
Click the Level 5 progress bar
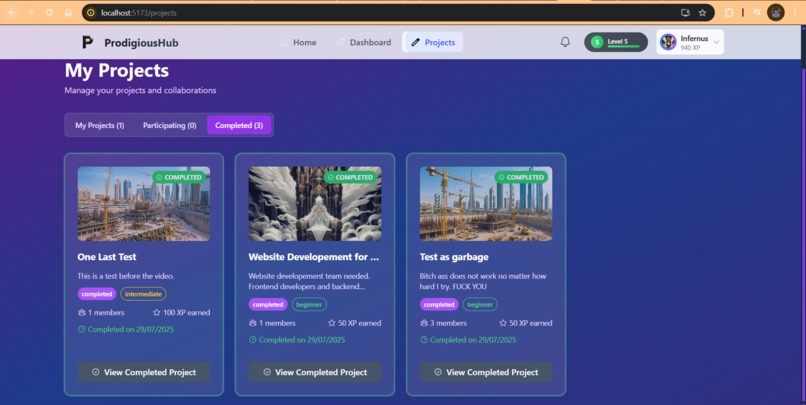tap(624, 47)
